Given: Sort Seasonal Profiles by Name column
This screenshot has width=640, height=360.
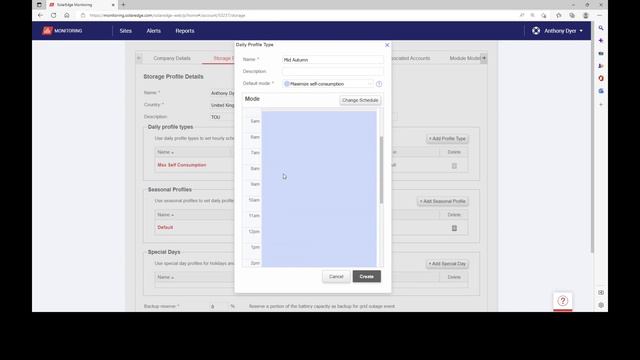Looking at the screenshot, I should point(166,215).
